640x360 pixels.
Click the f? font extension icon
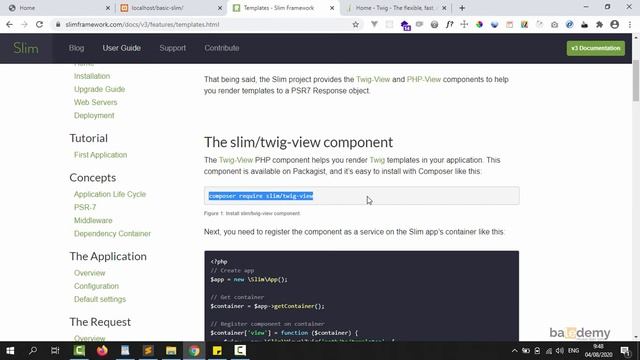pyautogui.click(x=449, y=24)
